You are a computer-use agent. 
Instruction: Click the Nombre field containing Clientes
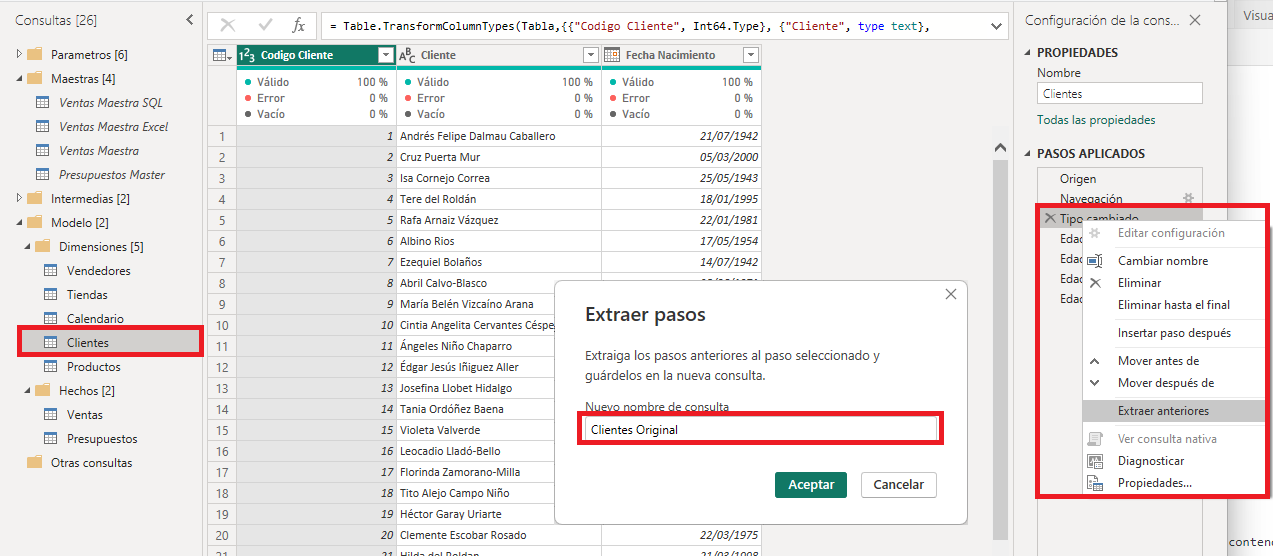1119,93
